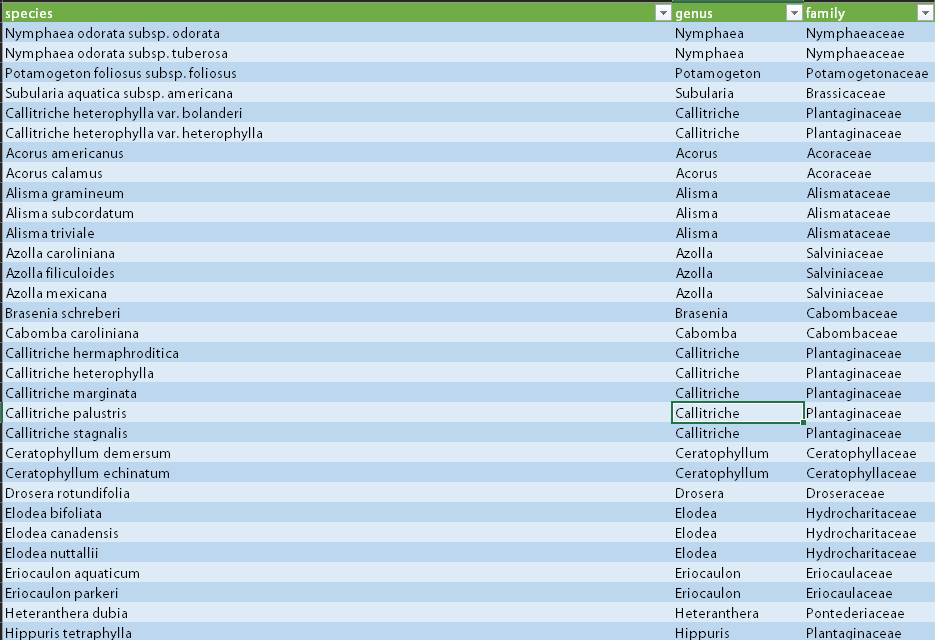
Task: Click the 'Azolla caroliniana' cell
Action: [338, 253]
